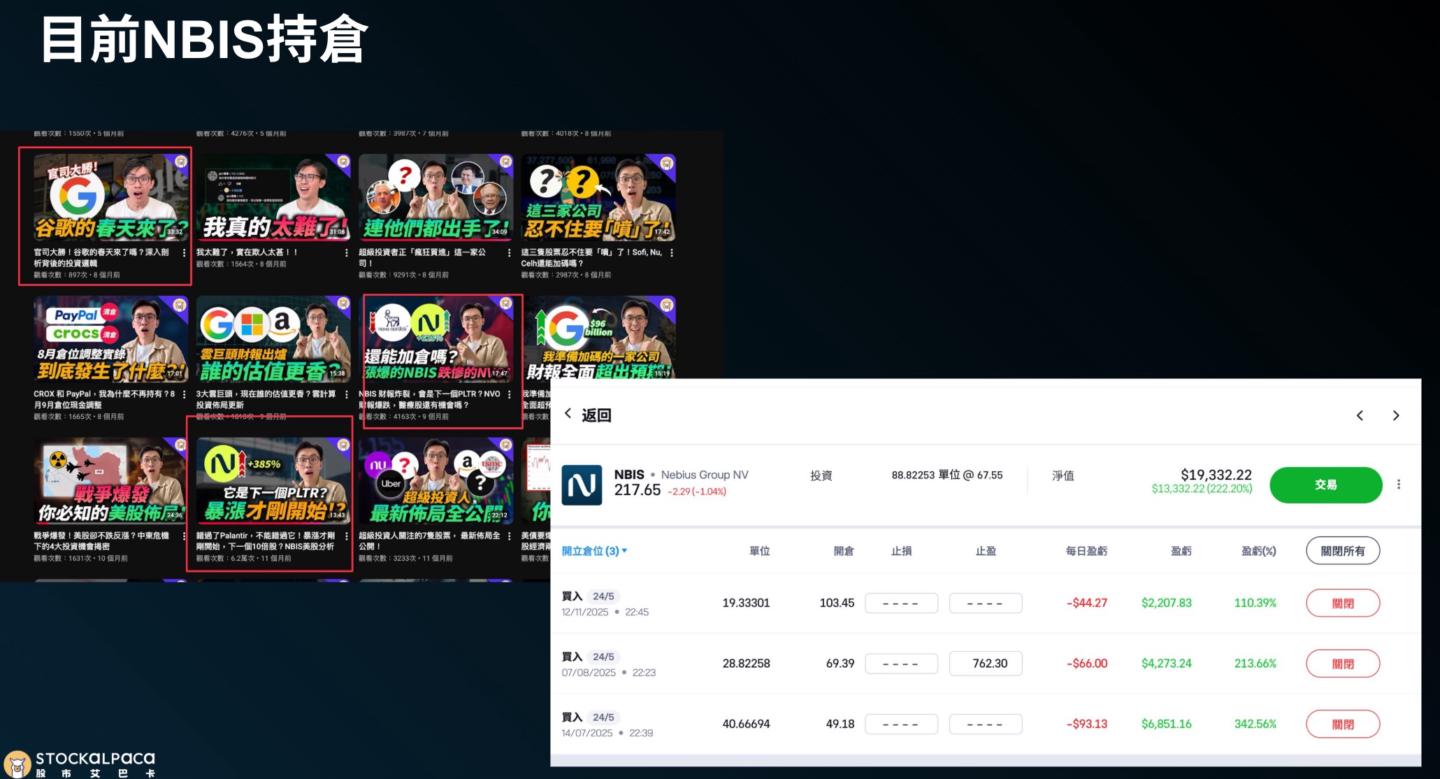The height and width of the screenshot is (779, 1440).
Task: Edit the take-profit field showing 762.30
Action: point(985,664)
